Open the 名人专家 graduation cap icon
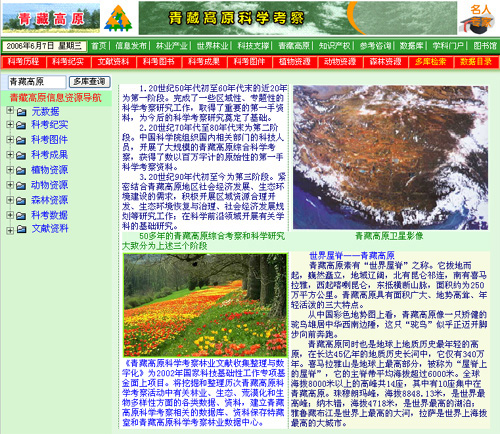Screen dimensions: 500x434 (x=478, y=19)
